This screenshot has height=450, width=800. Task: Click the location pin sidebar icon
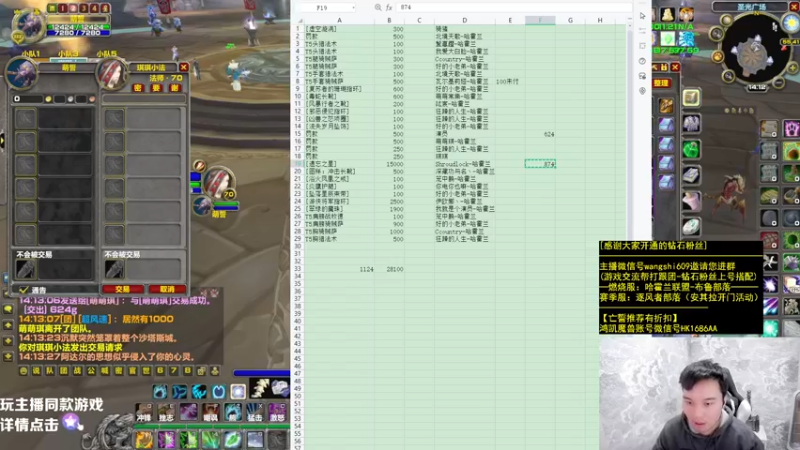pyautogui.click(x=642, y=91)
